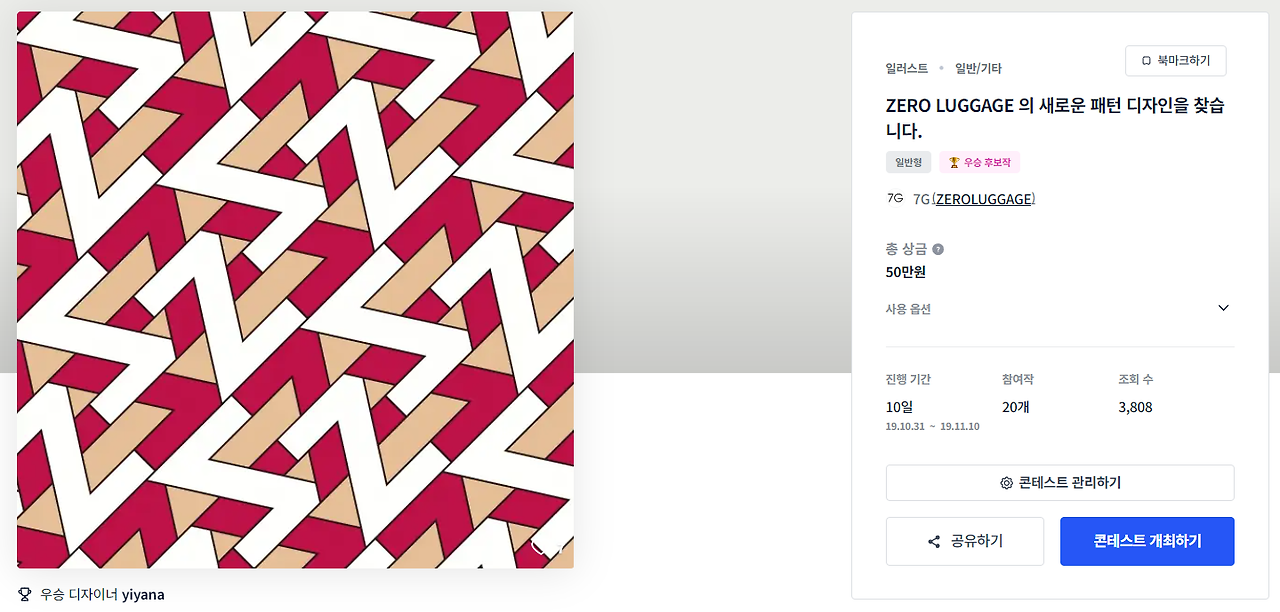The height and width of the screenshot is (612, 1280).
Task: Expand the 사용 옵션 chevron
Action: tap(1223, 308)
